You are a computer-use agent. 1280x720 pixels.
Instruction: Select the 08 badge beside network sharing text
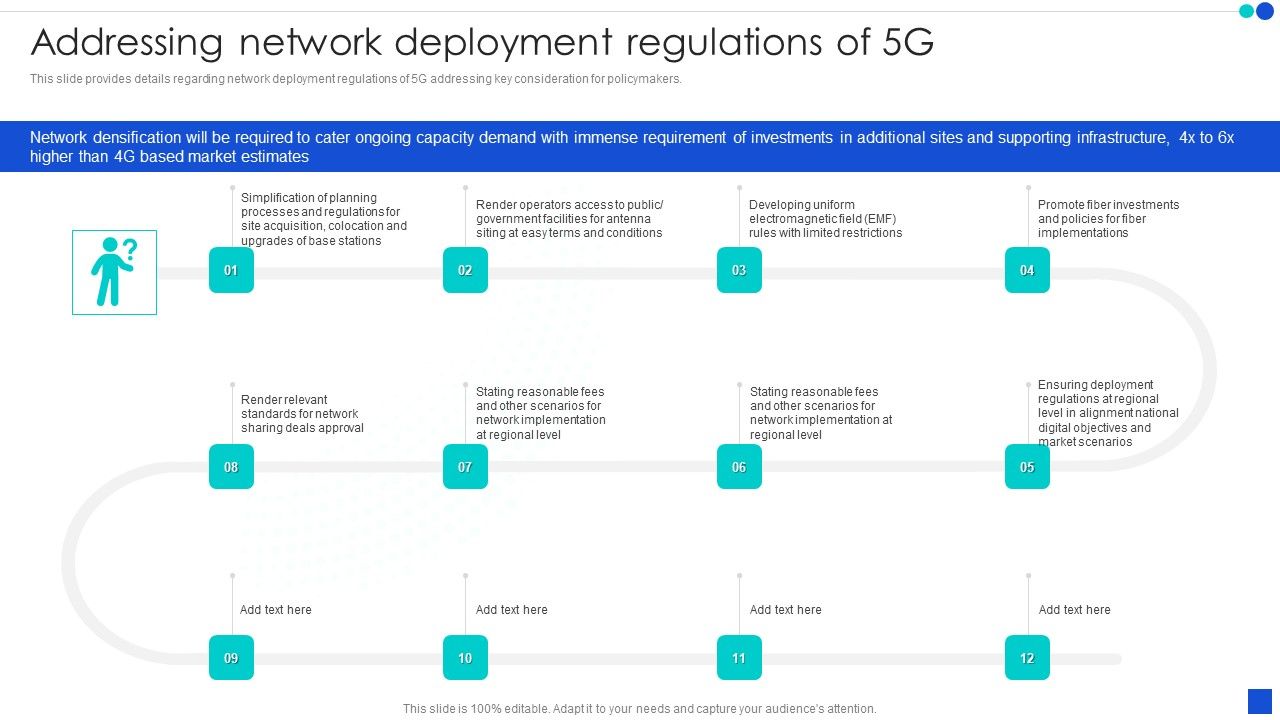[x=231, y=466]
